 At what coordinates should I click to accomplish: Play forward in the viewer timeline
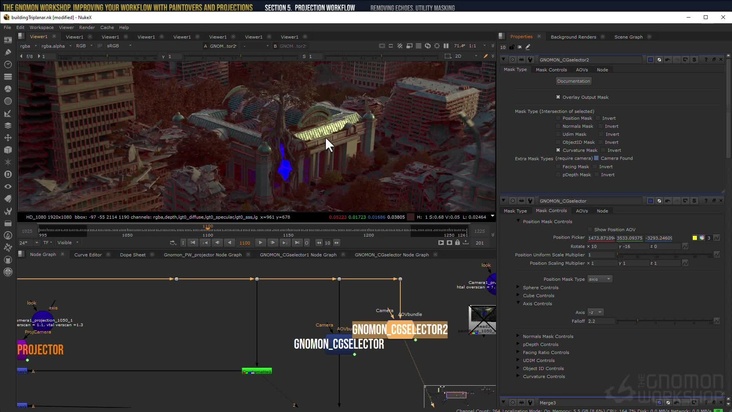[260, 243]
